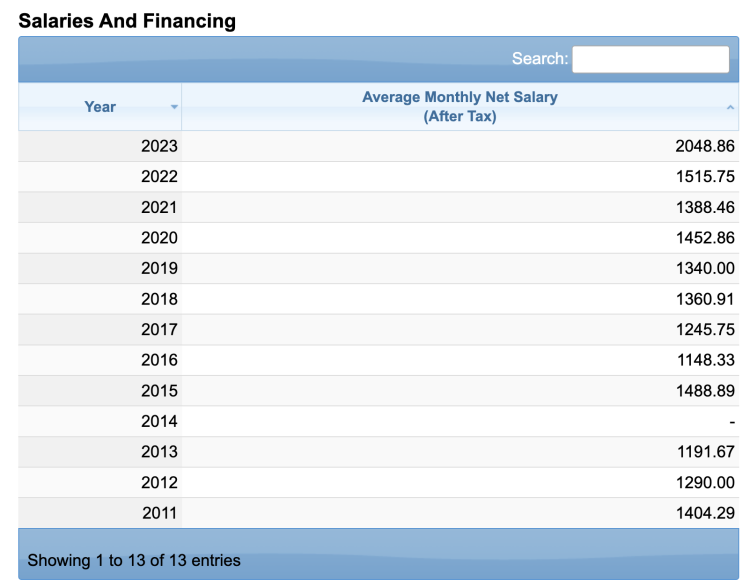Screen dimensions: 750x587
Task: Select the 2020 year cell
Action: 159,238
